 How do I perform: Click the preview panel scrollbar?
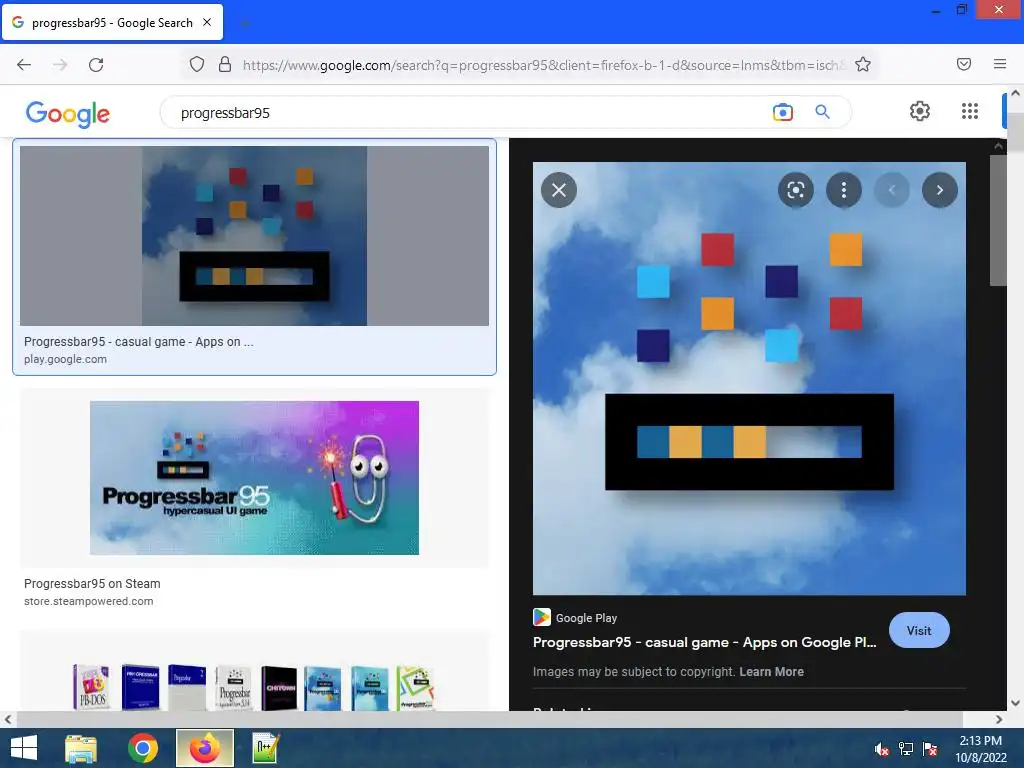(998, 220)
